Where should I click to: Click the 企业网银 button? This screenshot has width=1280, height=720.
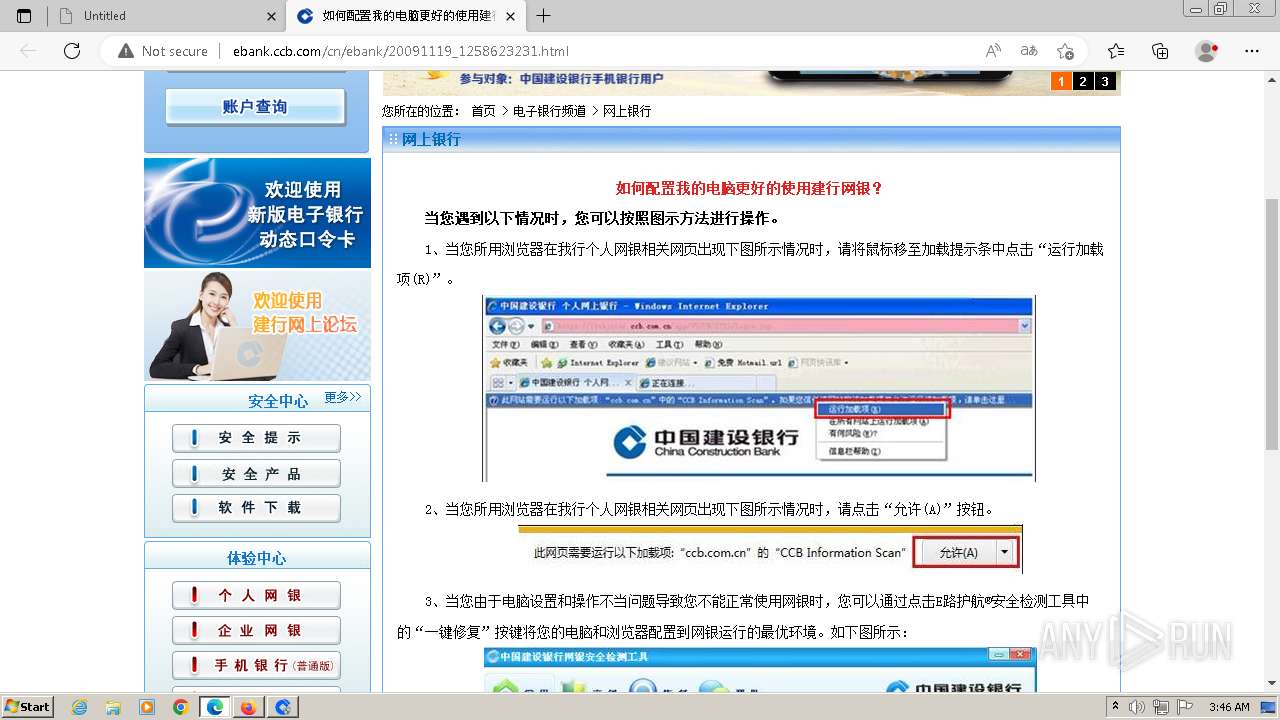256,631
